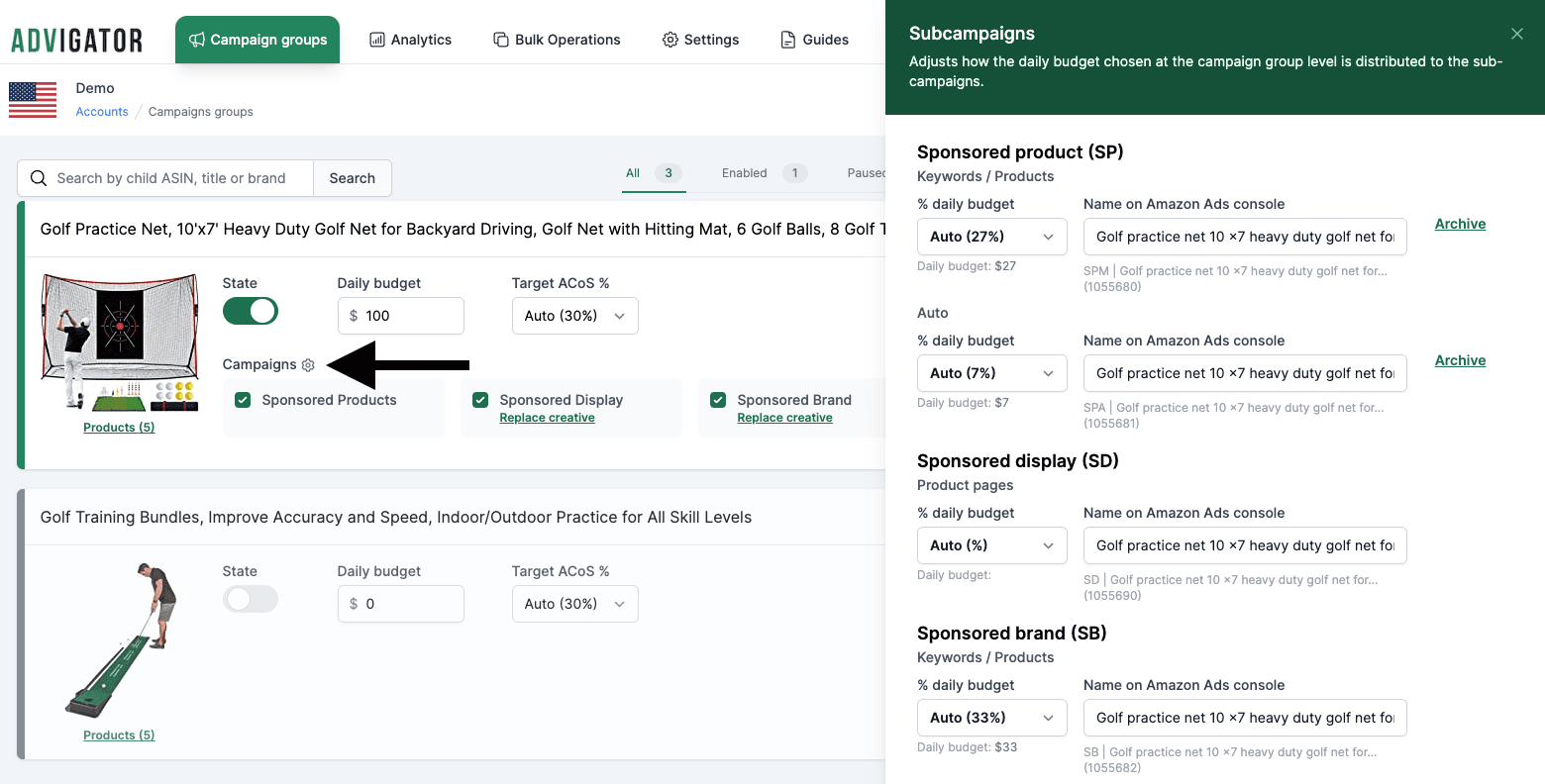Click the 'Daily budget: $33' text

[967, 747]
